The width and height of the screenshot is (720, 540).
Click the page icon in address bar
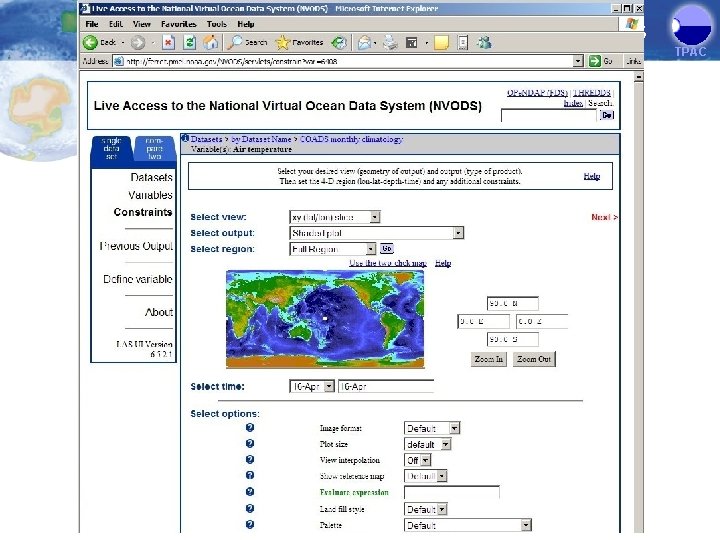[x=118, y=61]
